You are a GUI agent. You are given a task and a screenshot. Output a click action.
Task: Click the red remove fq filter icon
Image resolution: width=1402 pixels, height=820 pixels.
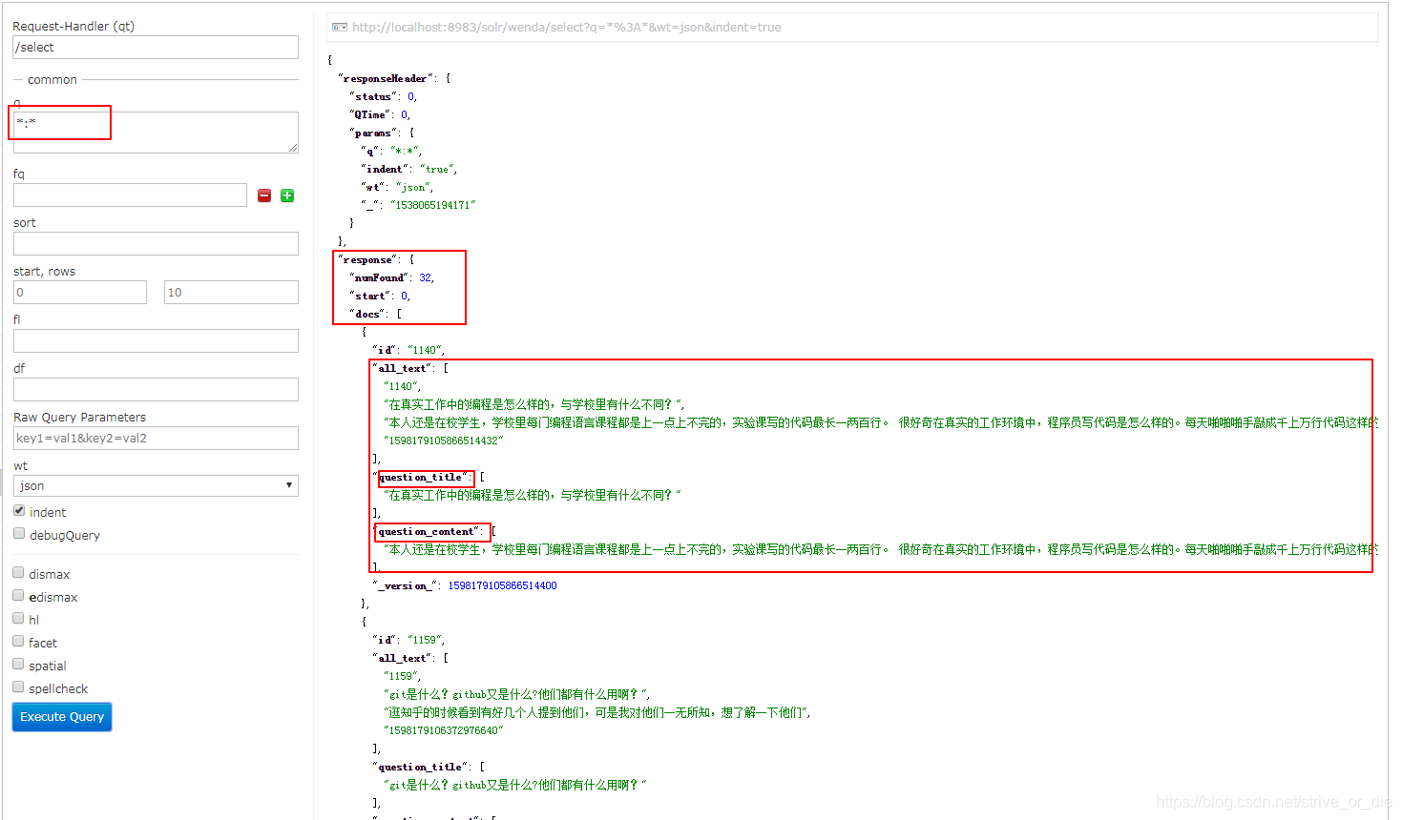coord(264,195)
